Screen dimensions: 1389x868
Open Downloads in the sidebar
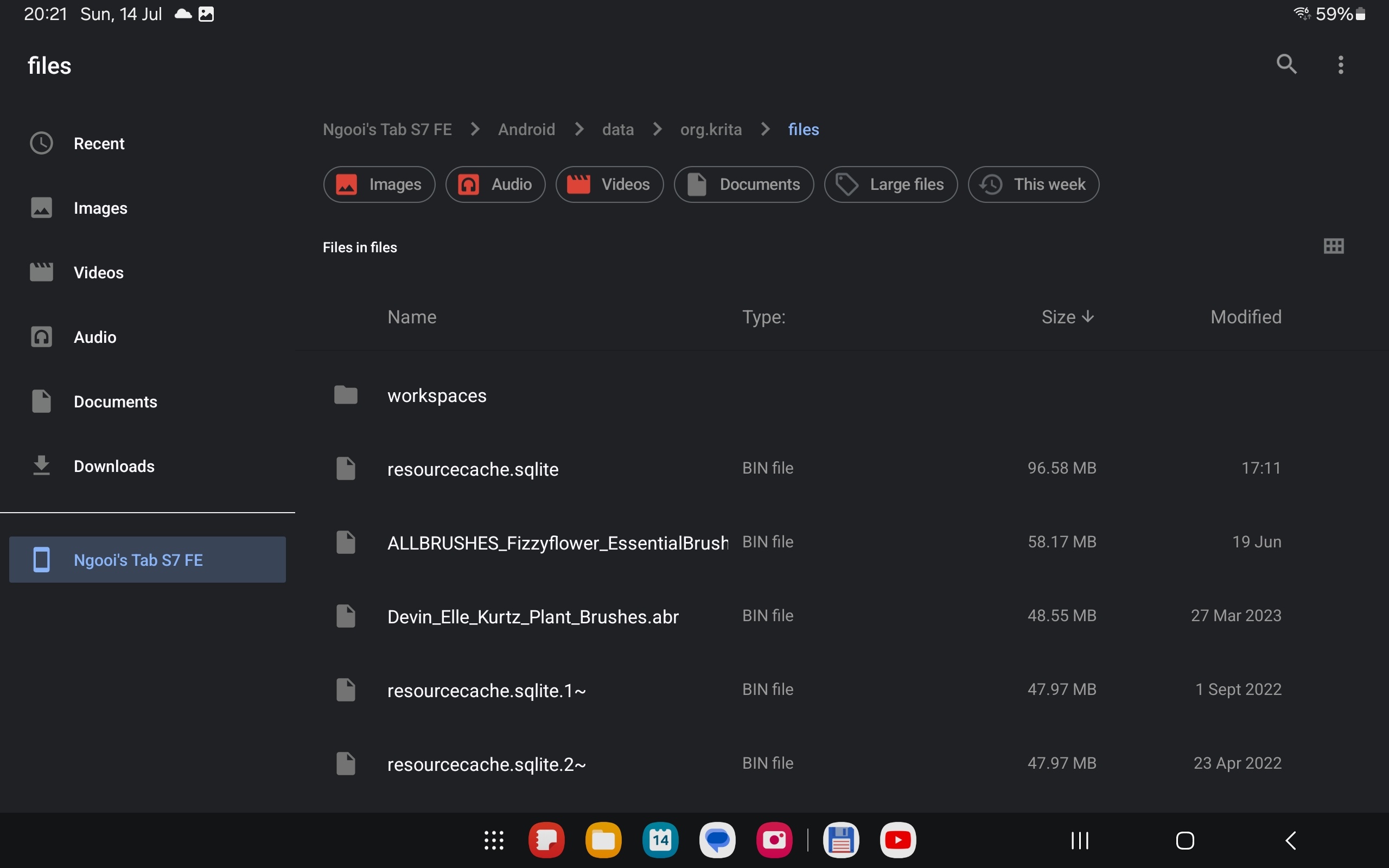(113, 466)
